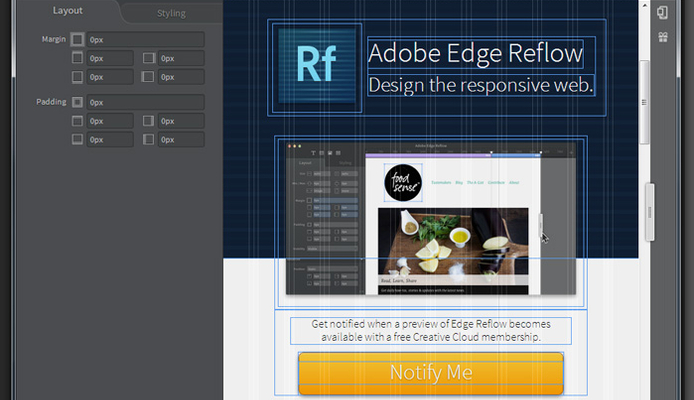Screen dimensions: 694x400
Task: Click the gift box icon in right strip
Action: tap(663, 37)
